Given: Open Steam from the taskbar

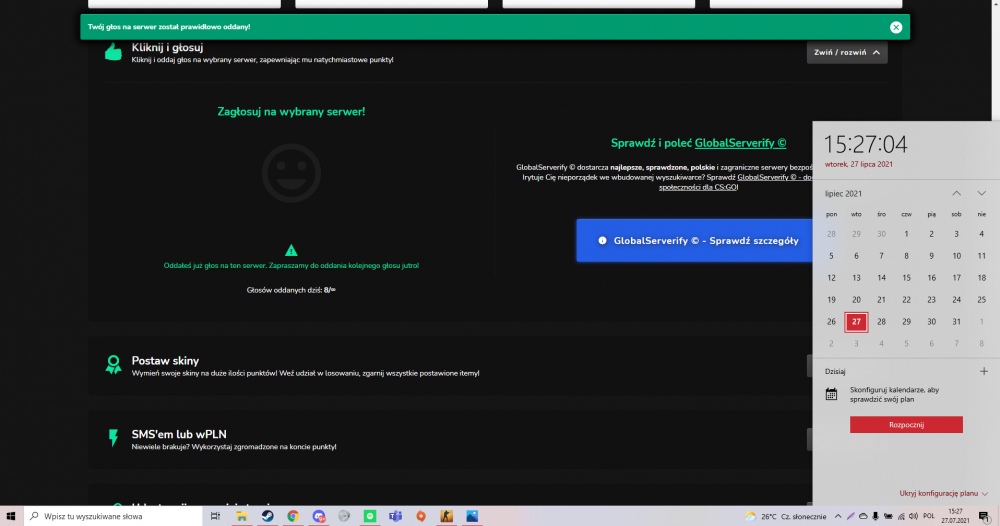Looking at the screenshot, I should pos(267,516).
